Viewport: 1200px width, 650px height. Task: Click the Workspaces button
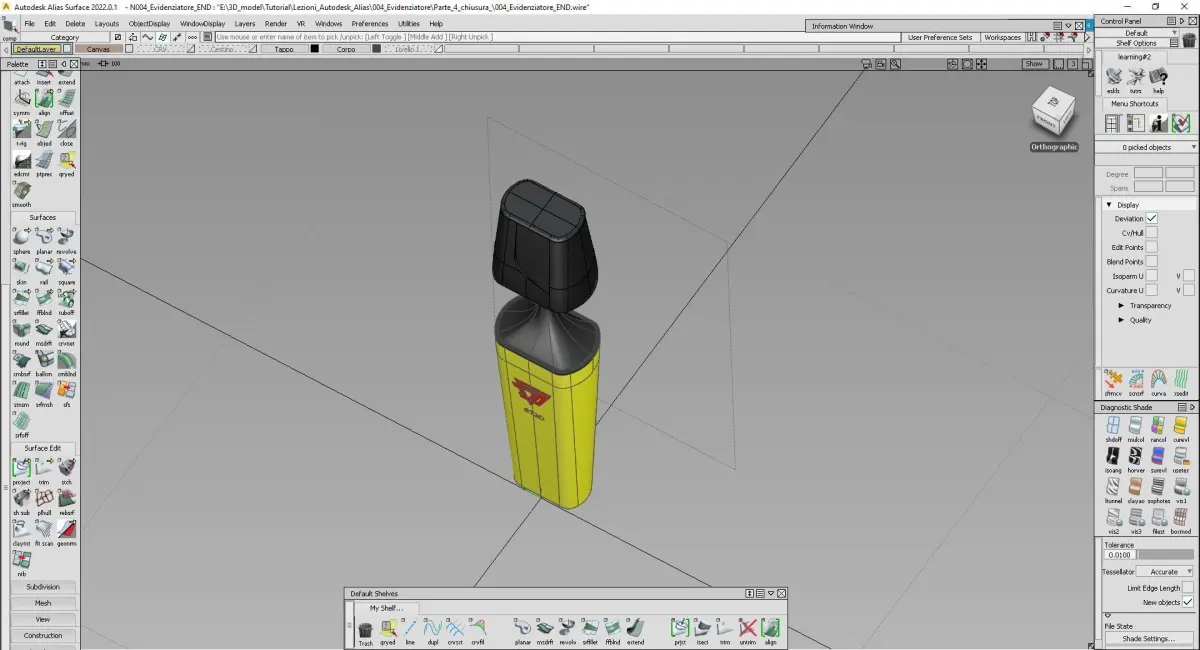click(x=1002, y=37)
